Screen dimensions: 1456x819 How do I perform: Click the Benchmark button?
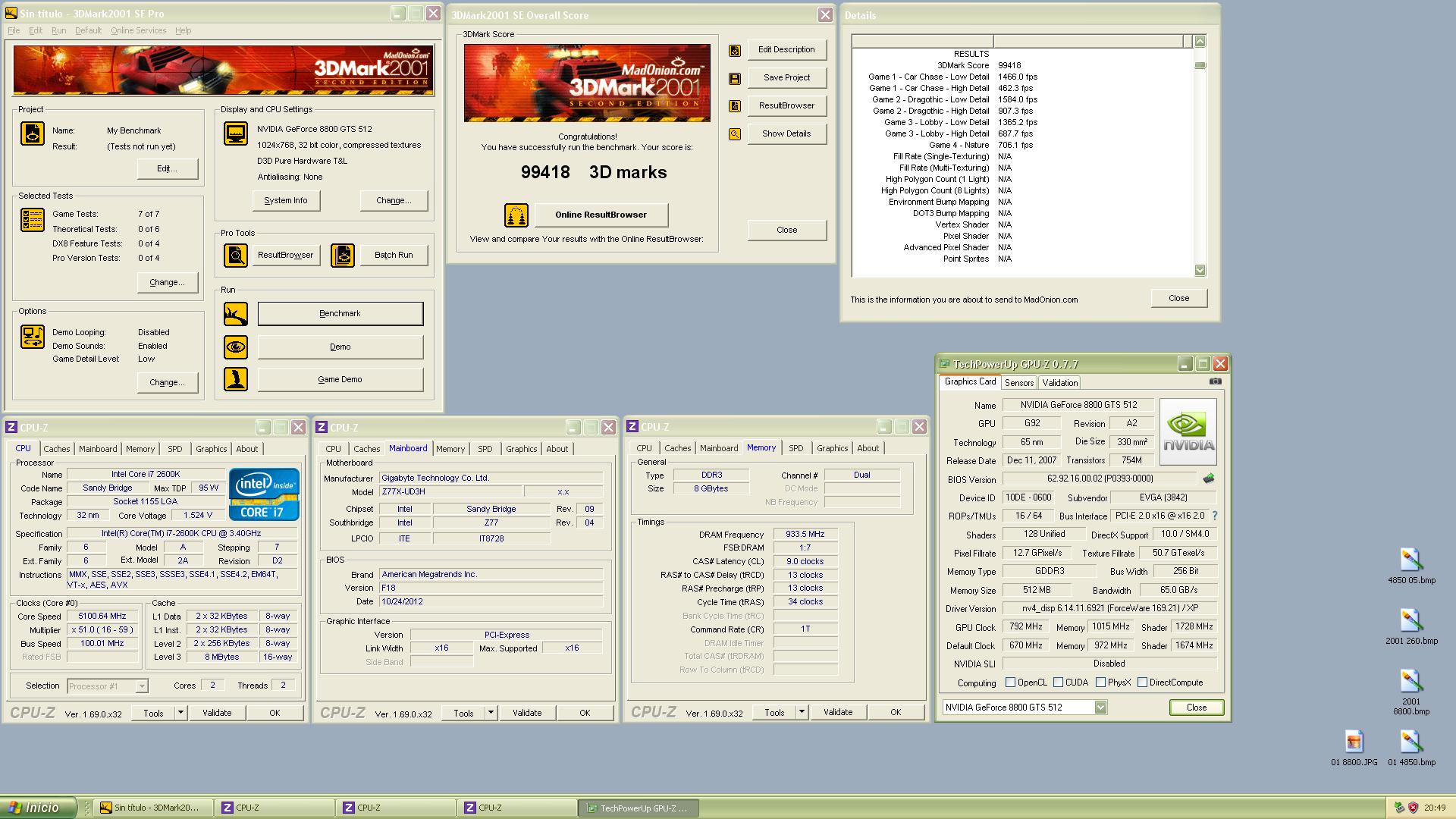340,314
